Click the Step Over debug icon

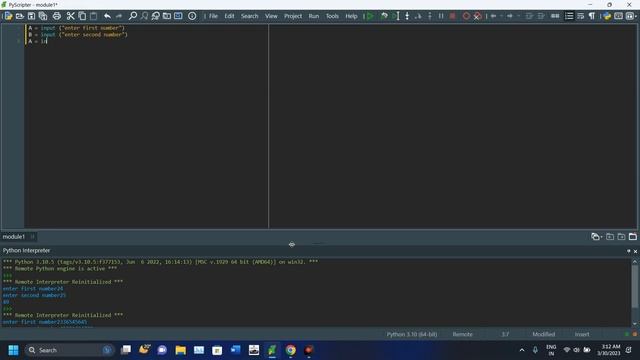click(x=418, y=16)
